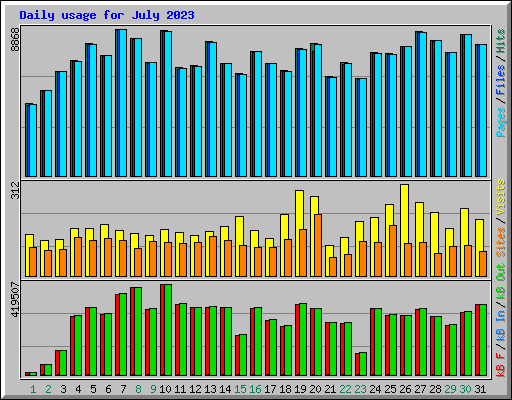
Task: Click day 22 label on the x-axis
Action: tap(345, 389)
